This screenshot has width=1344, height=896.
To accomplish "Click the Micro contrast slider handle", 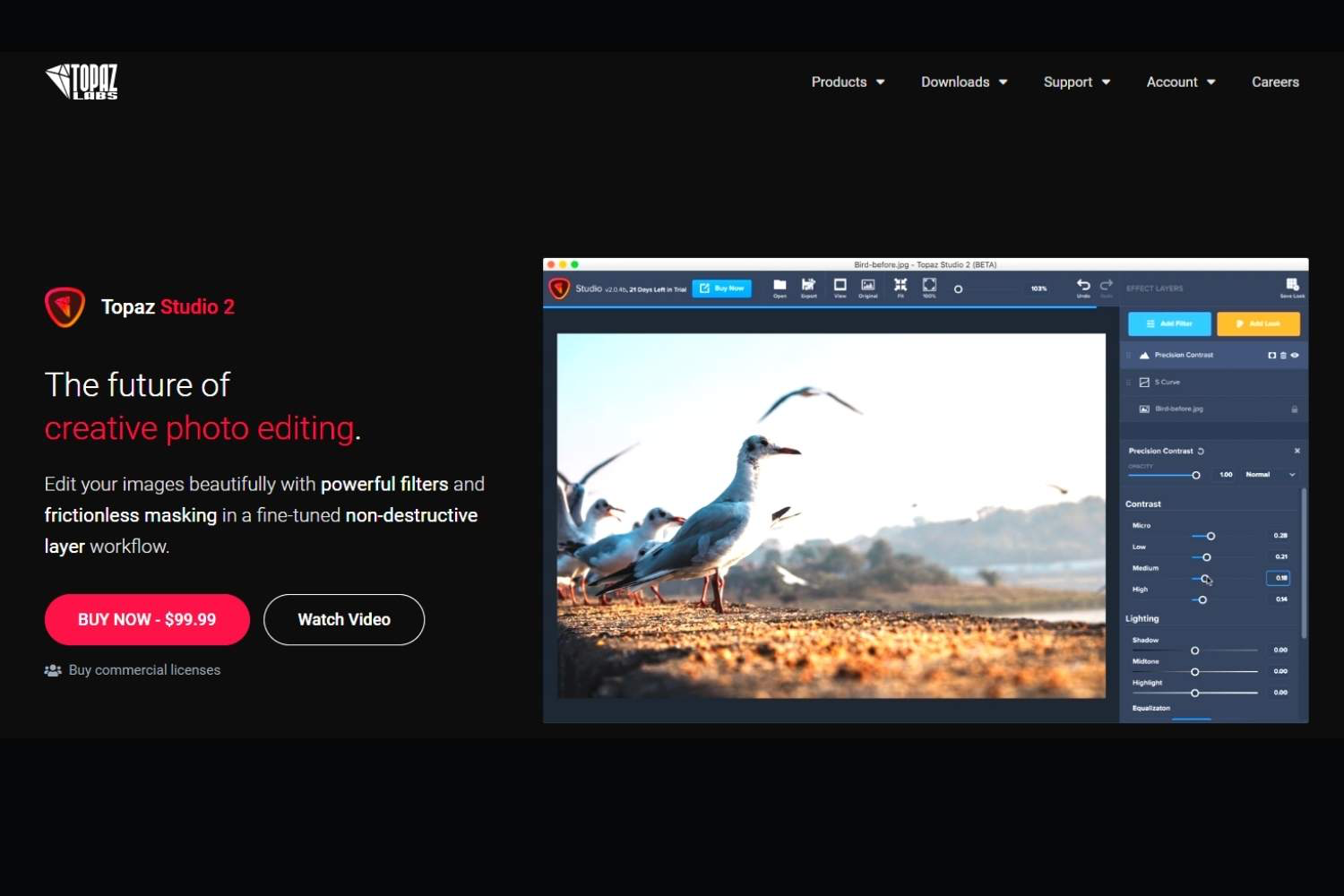I will tap(1210, 536).
